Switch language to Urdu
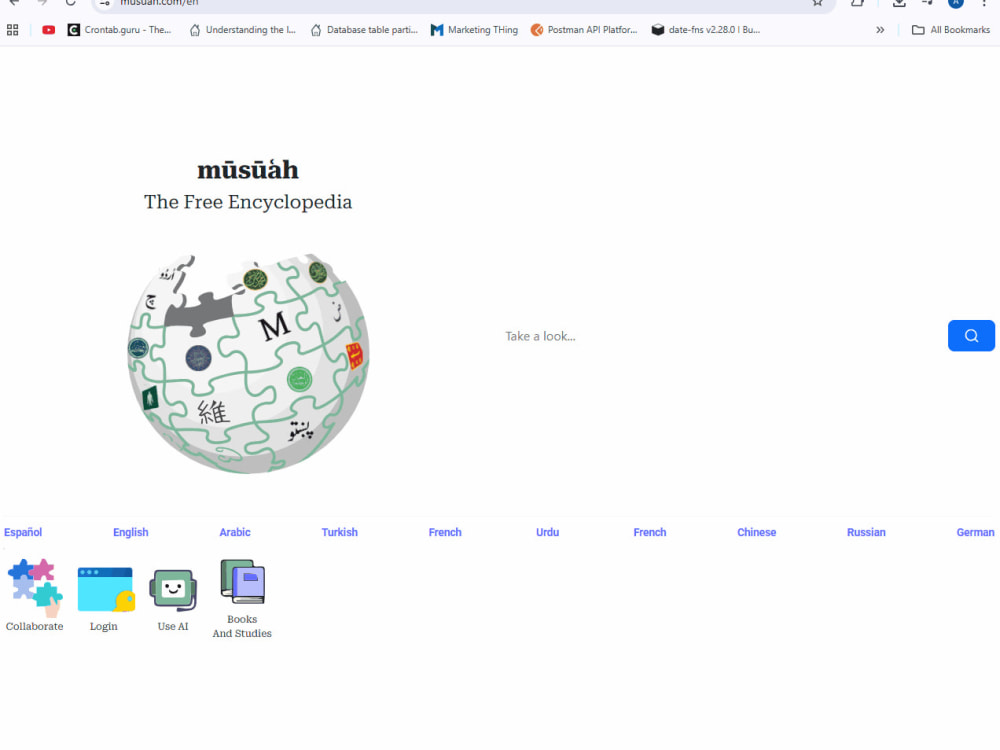 point(547,532)
